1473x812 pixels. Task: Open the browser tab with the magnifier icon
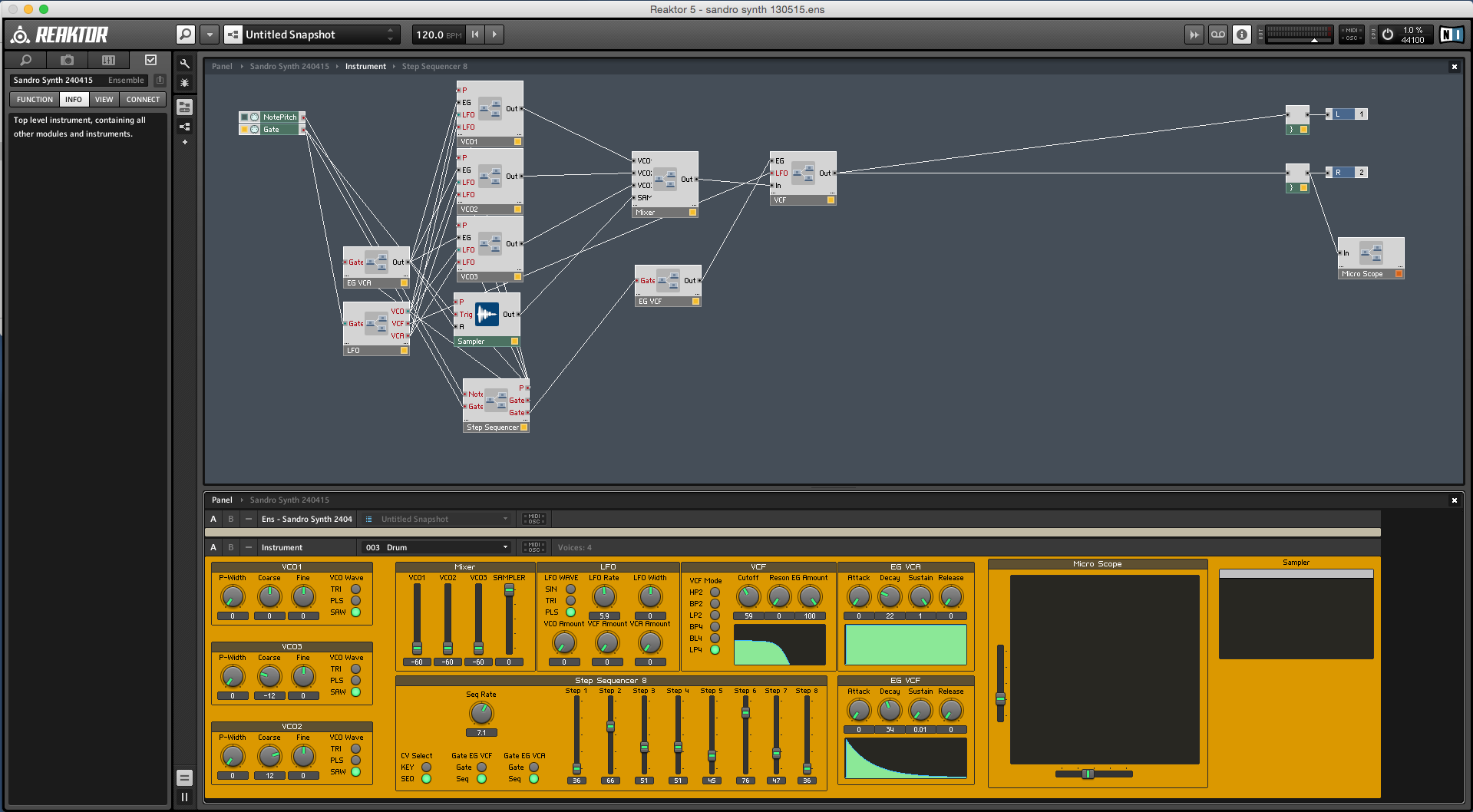(x=25, y=60)
